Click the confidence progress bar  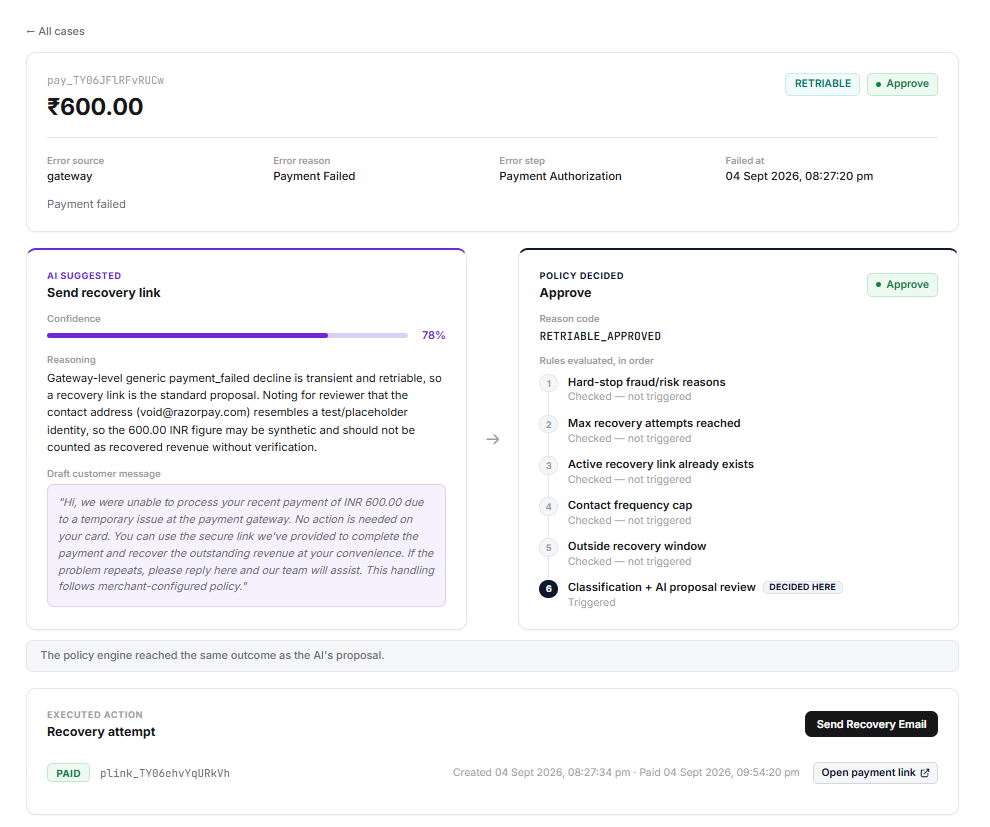227,335
